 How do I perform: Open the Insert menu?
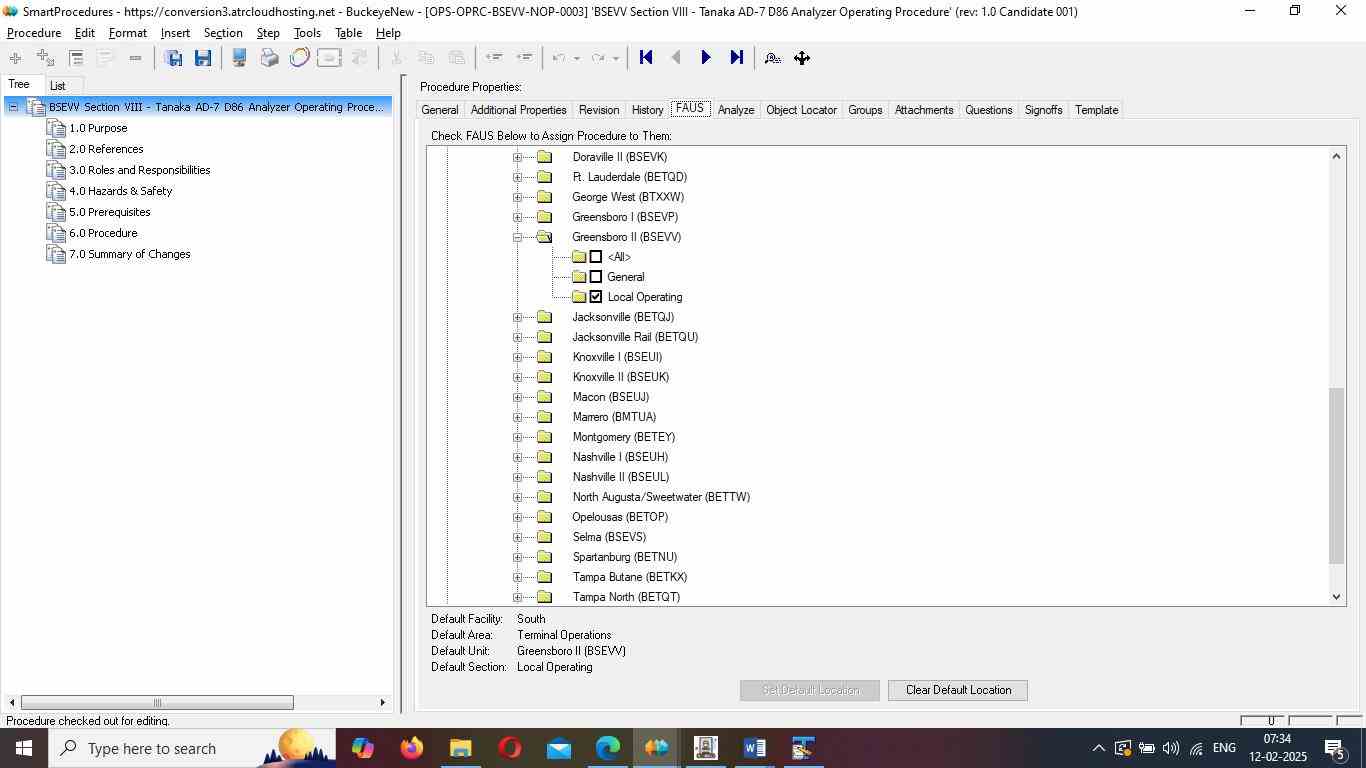(x=175, y=33)
